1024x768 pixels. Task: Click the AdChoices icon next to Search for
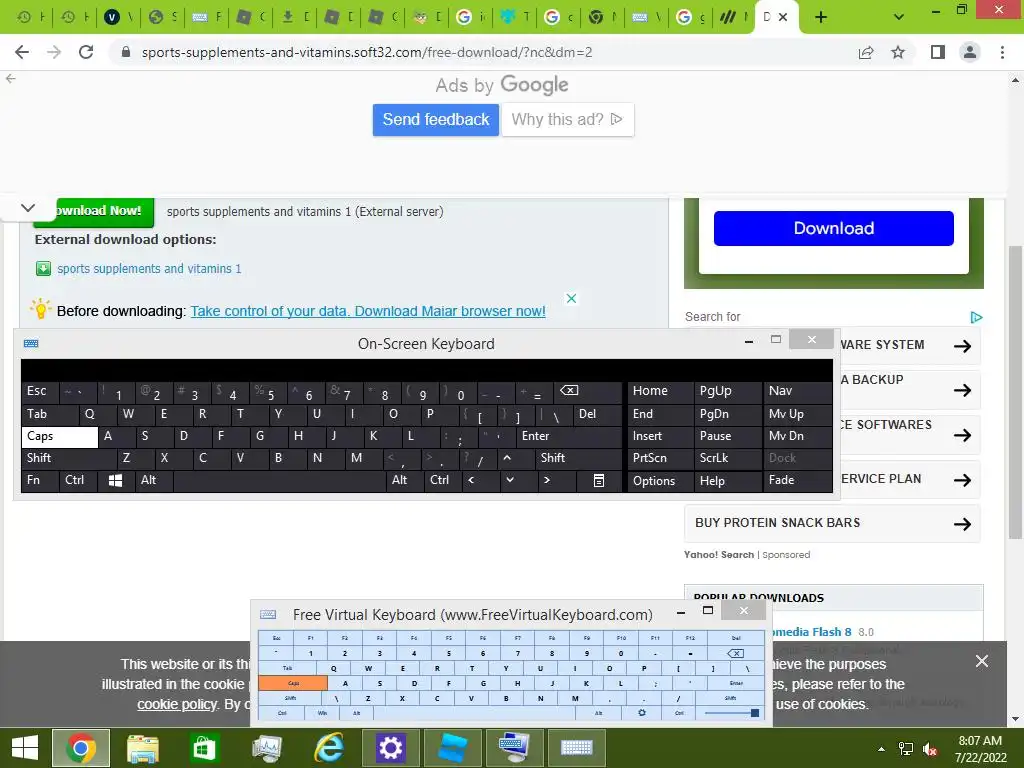click(x=976, y=317)
